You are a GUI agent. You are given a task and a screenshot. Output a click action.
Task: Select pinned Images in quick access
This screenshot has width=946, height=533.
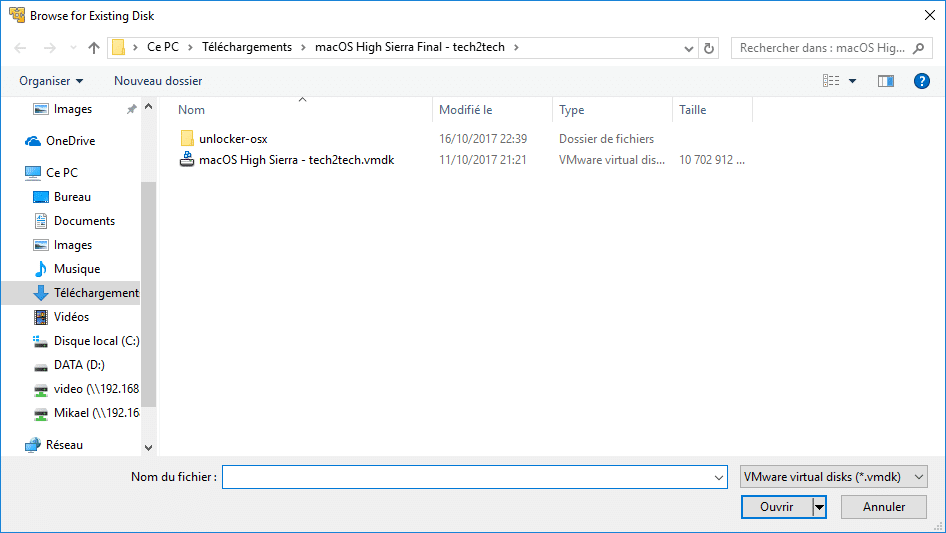(x=72, y=109)
